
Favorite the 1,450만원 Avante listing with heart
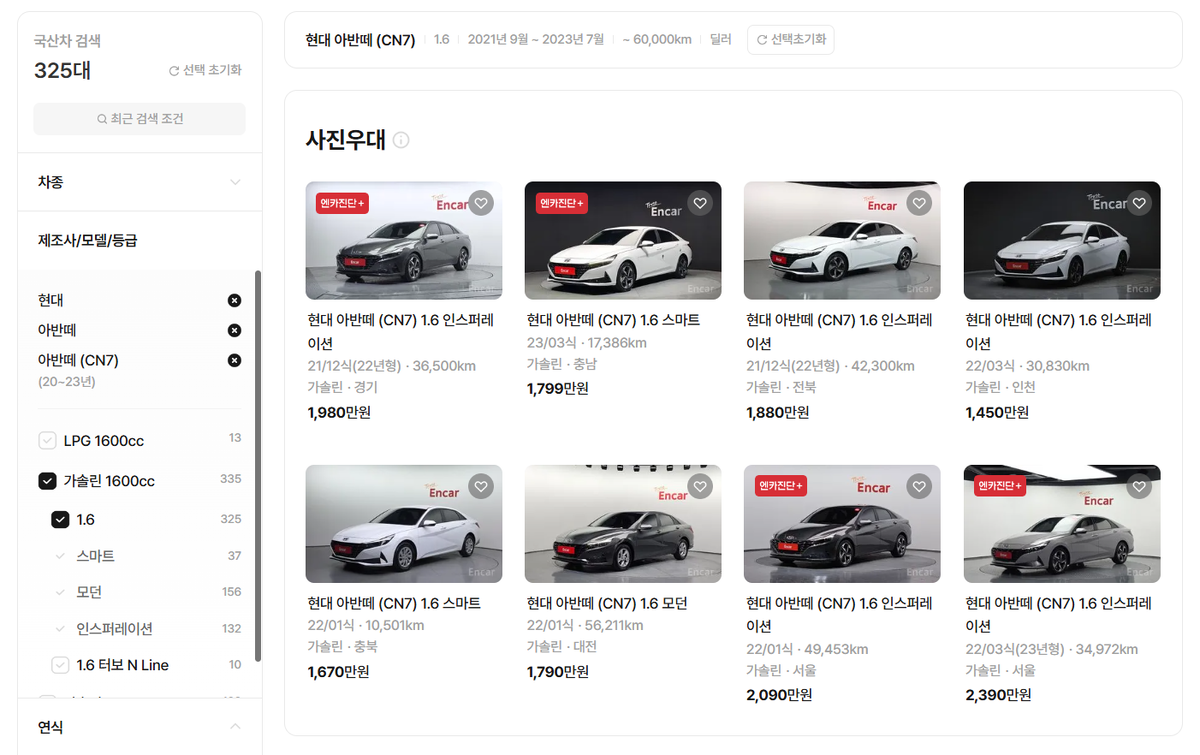point(1139,203)
